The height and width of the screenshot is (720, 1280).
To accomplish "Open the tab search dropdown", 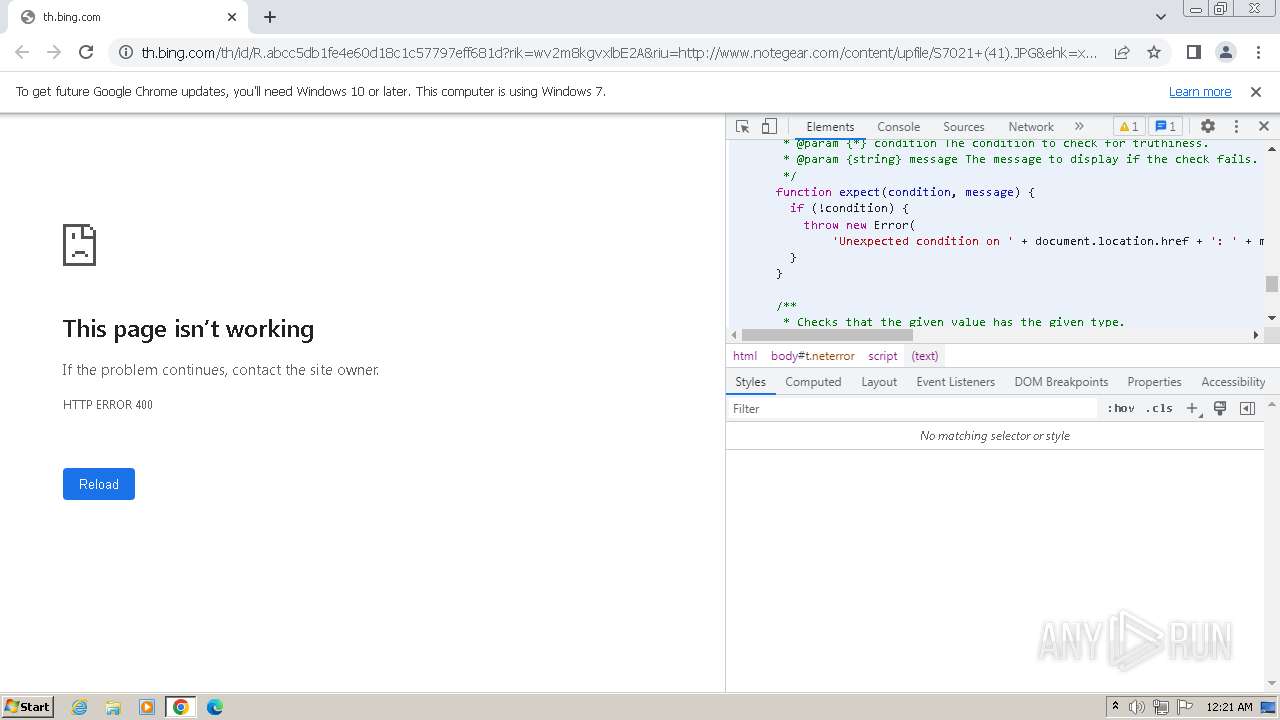I will 1160,17.
